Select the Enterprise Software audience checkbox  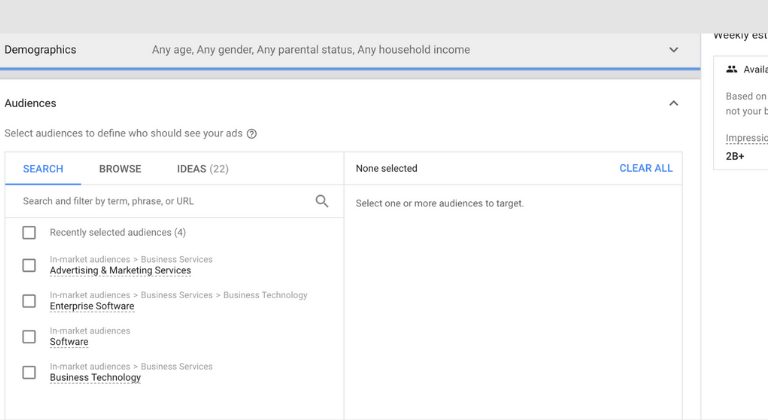point(29,301)
